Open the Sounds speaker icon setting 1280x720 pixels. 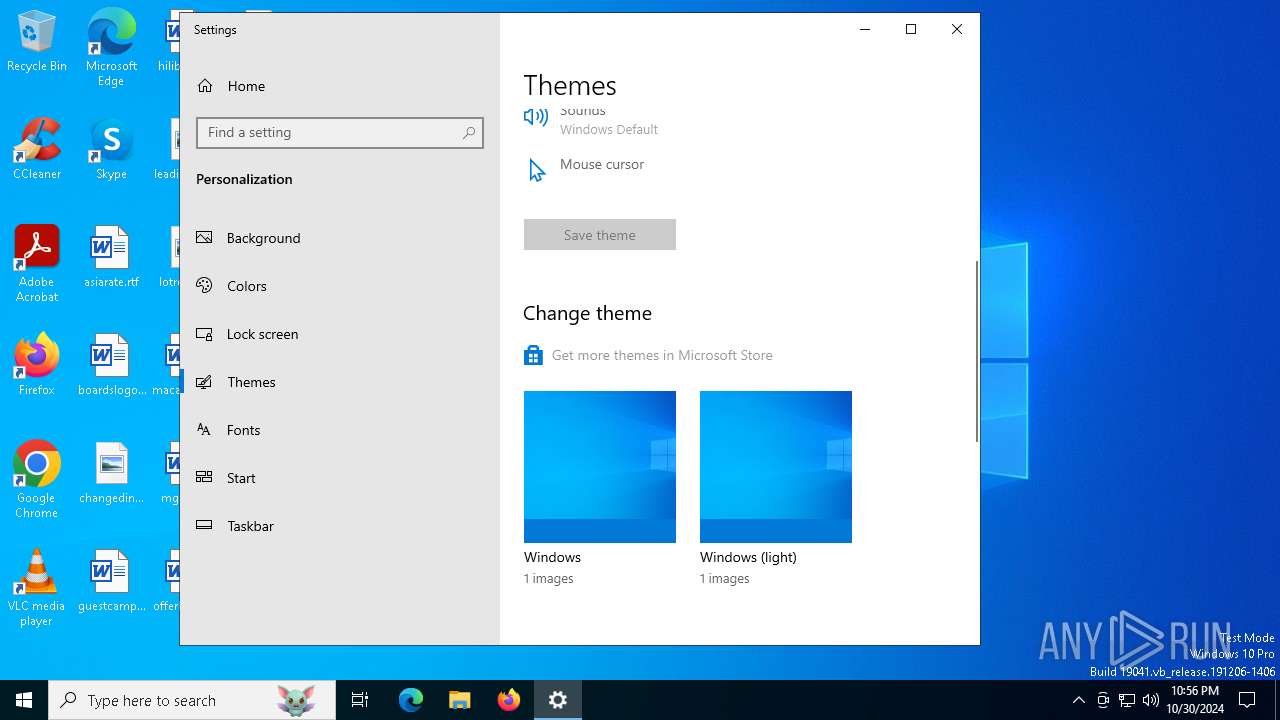[536, 117]
